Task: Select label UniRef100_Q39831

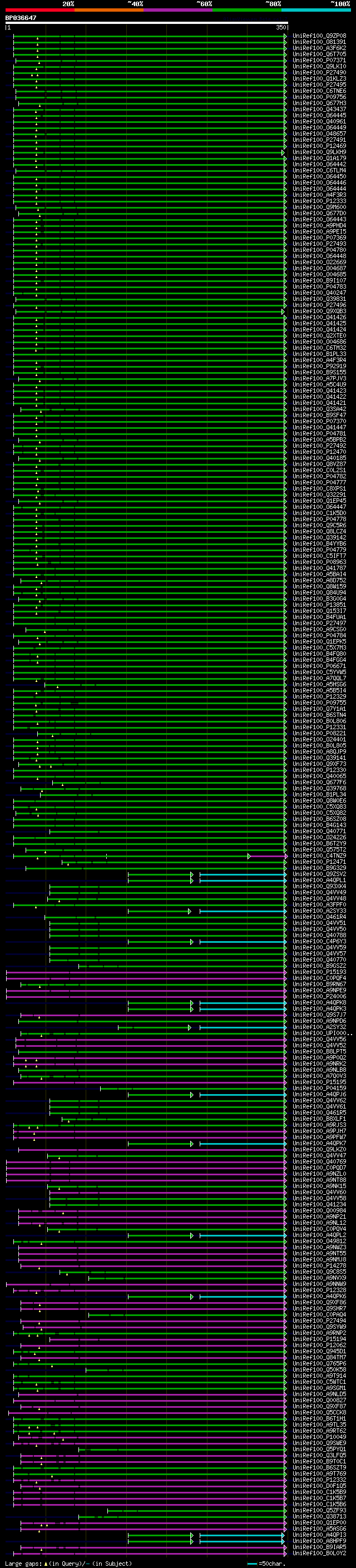Action: click(319, 299)
